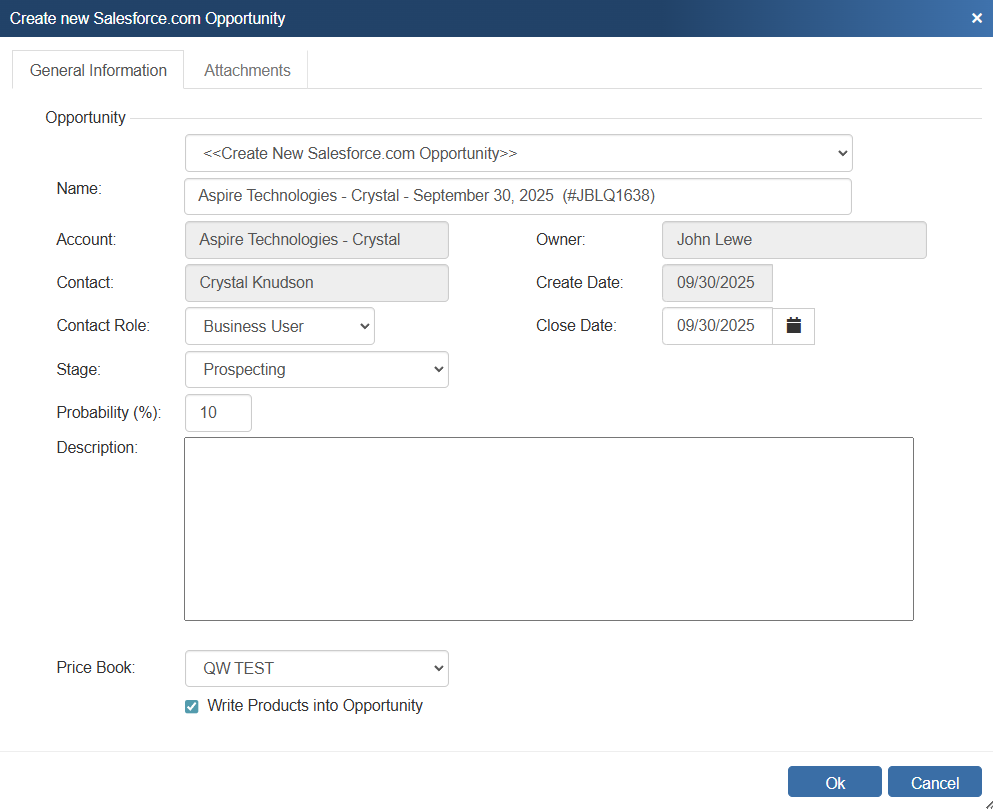Open the Contact Role dropdown
Image resolution: width=993 pixels, height=810 pixels.
[280, 326]
